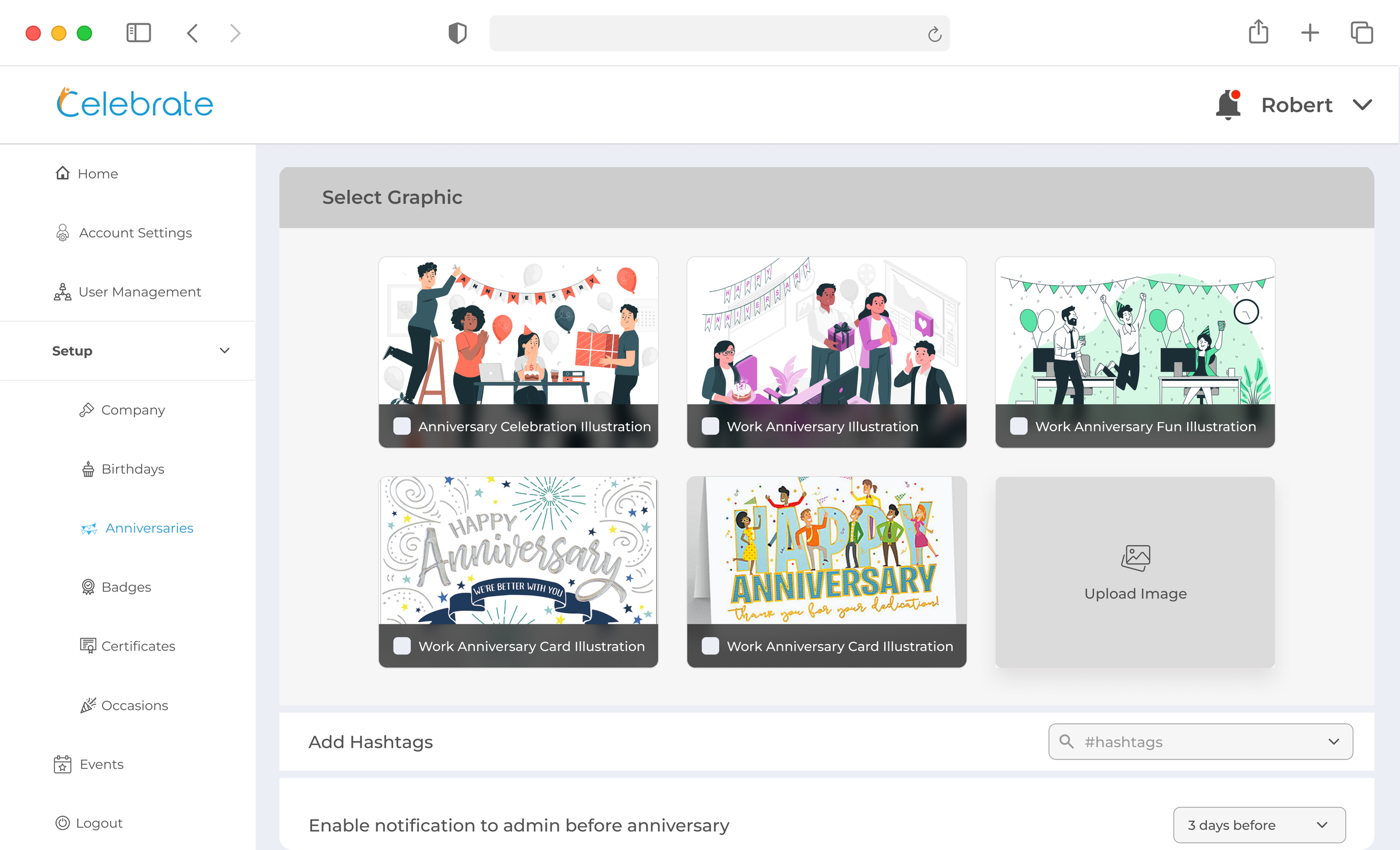Open User Management section
This screenshot has height=850, width=1400.
coord(128,292)
